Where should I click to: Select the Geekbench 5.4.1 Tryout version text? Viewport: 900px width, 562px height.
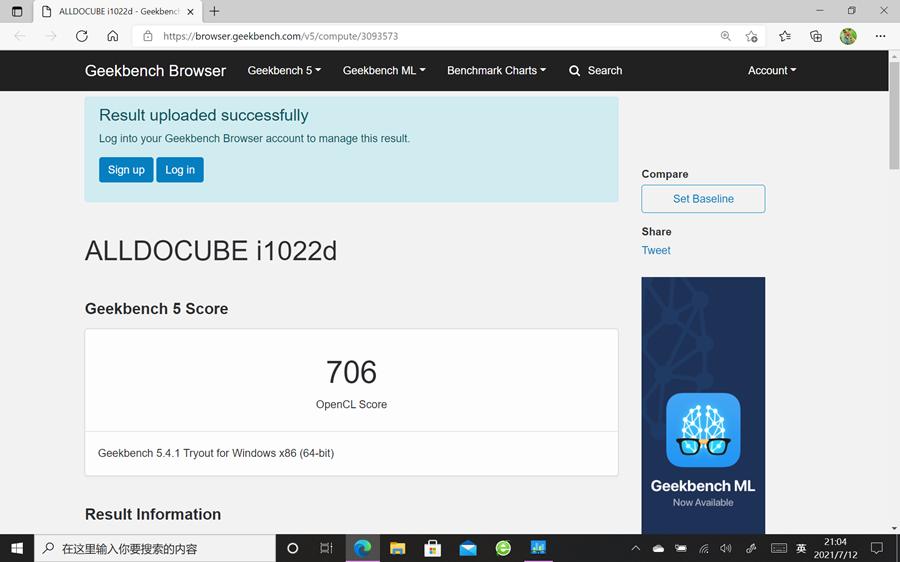pos(216,453)
